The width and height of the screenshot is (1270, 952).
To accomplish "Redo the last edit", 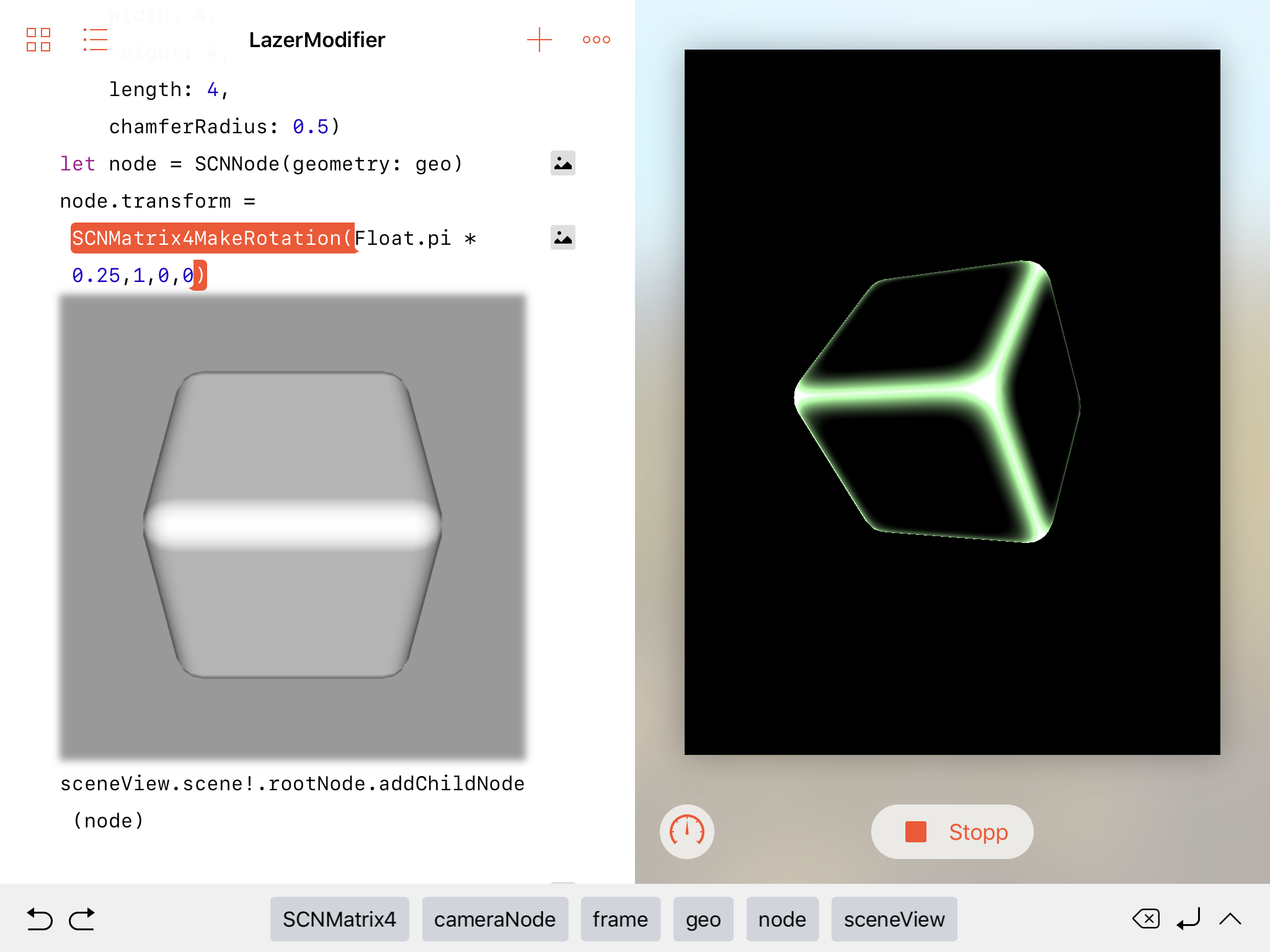I will (x=82, y=919).
